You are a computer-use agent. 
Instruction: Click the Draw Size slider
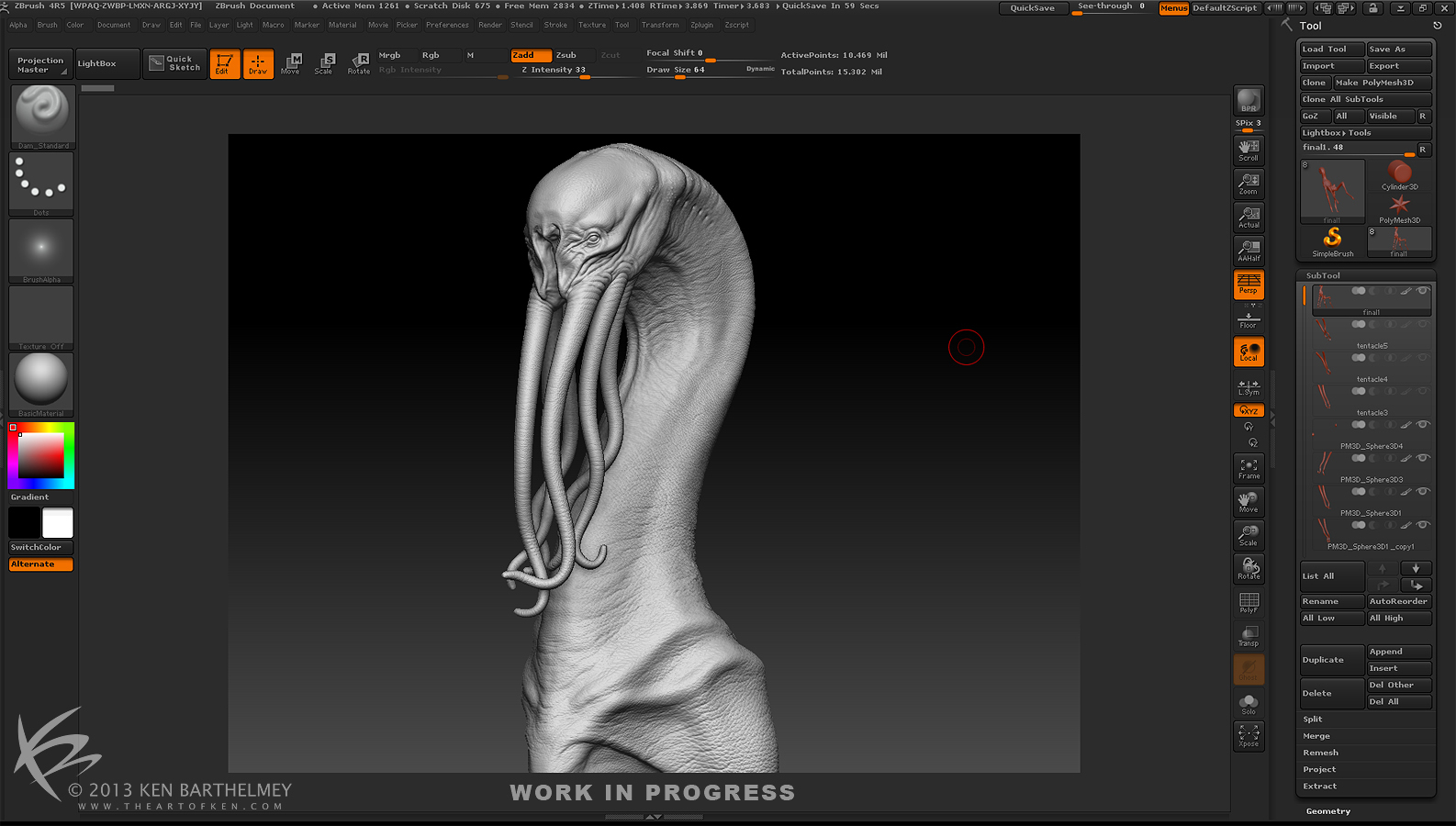(x=707, y=71)
